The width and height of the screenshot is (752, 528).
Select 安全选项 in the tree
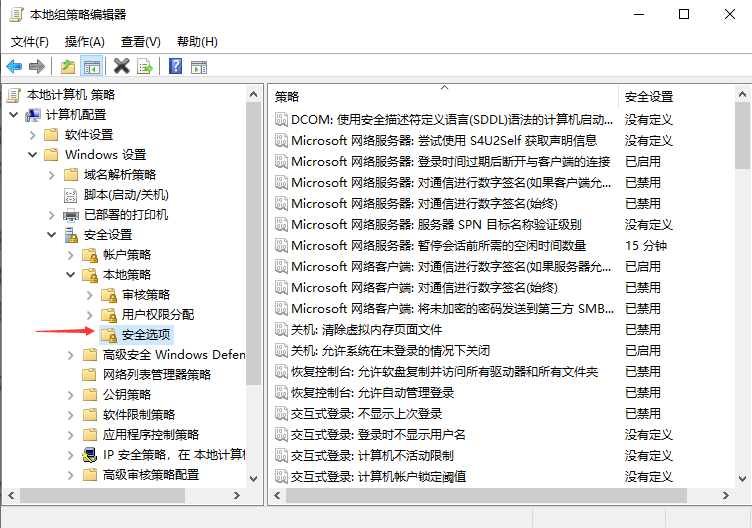pos(146,334)
